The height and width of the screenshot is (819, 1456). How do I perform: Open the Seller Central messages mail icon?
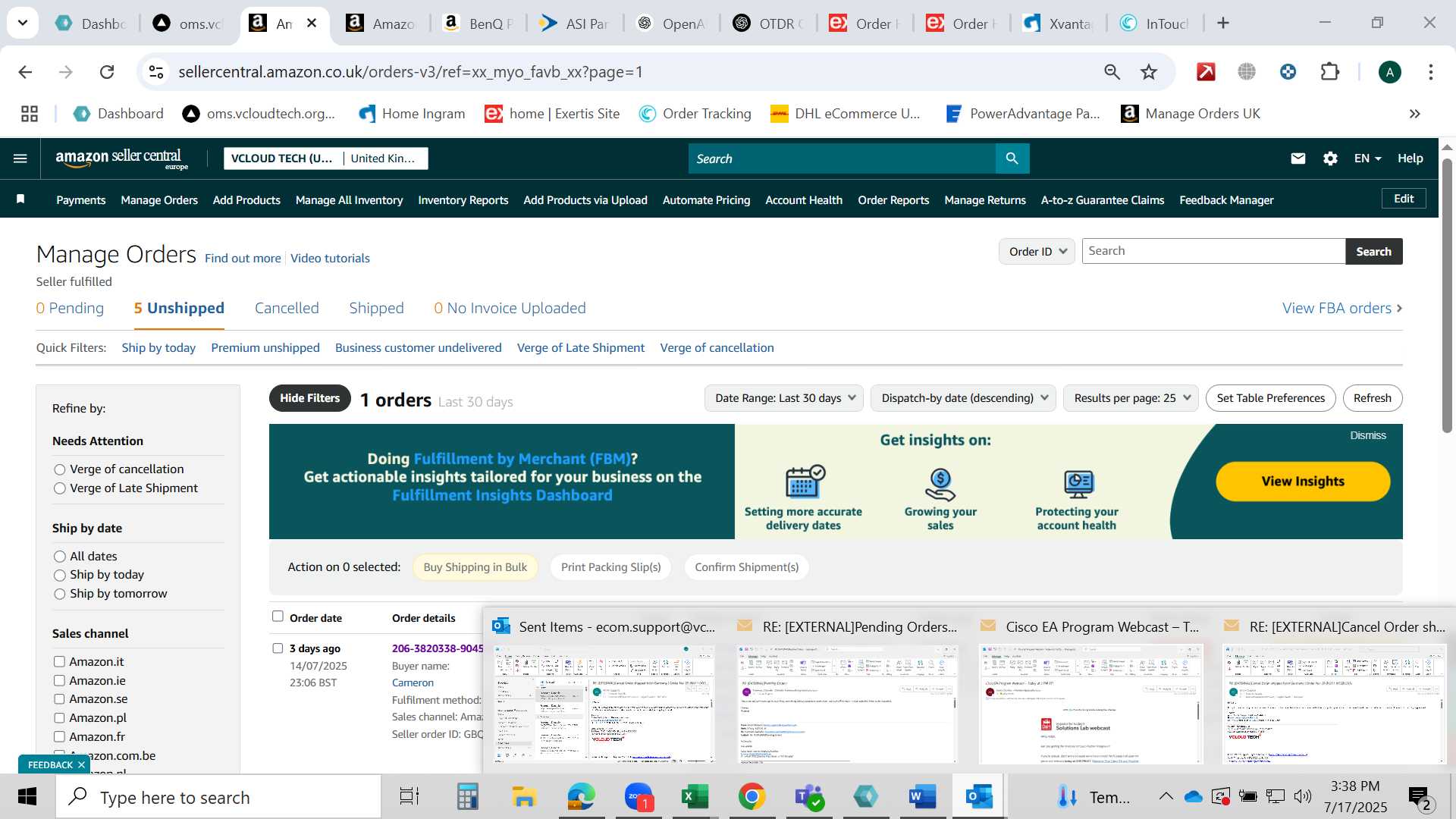point(1298,158)
